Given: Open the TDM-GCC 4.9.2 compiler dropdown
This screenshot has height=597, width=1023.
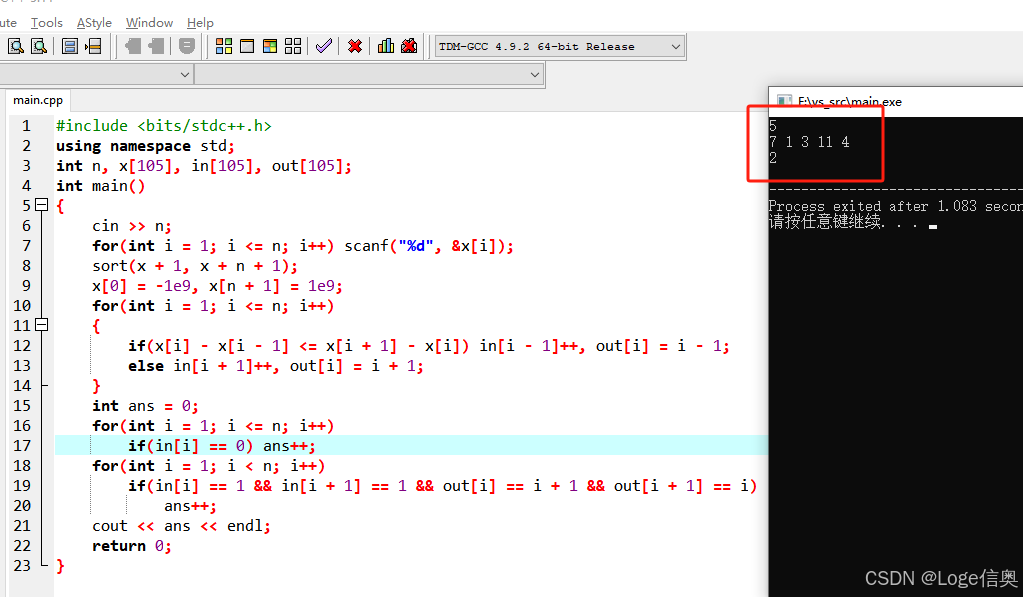Looking at the screenshot, I should tap(560, 47).
